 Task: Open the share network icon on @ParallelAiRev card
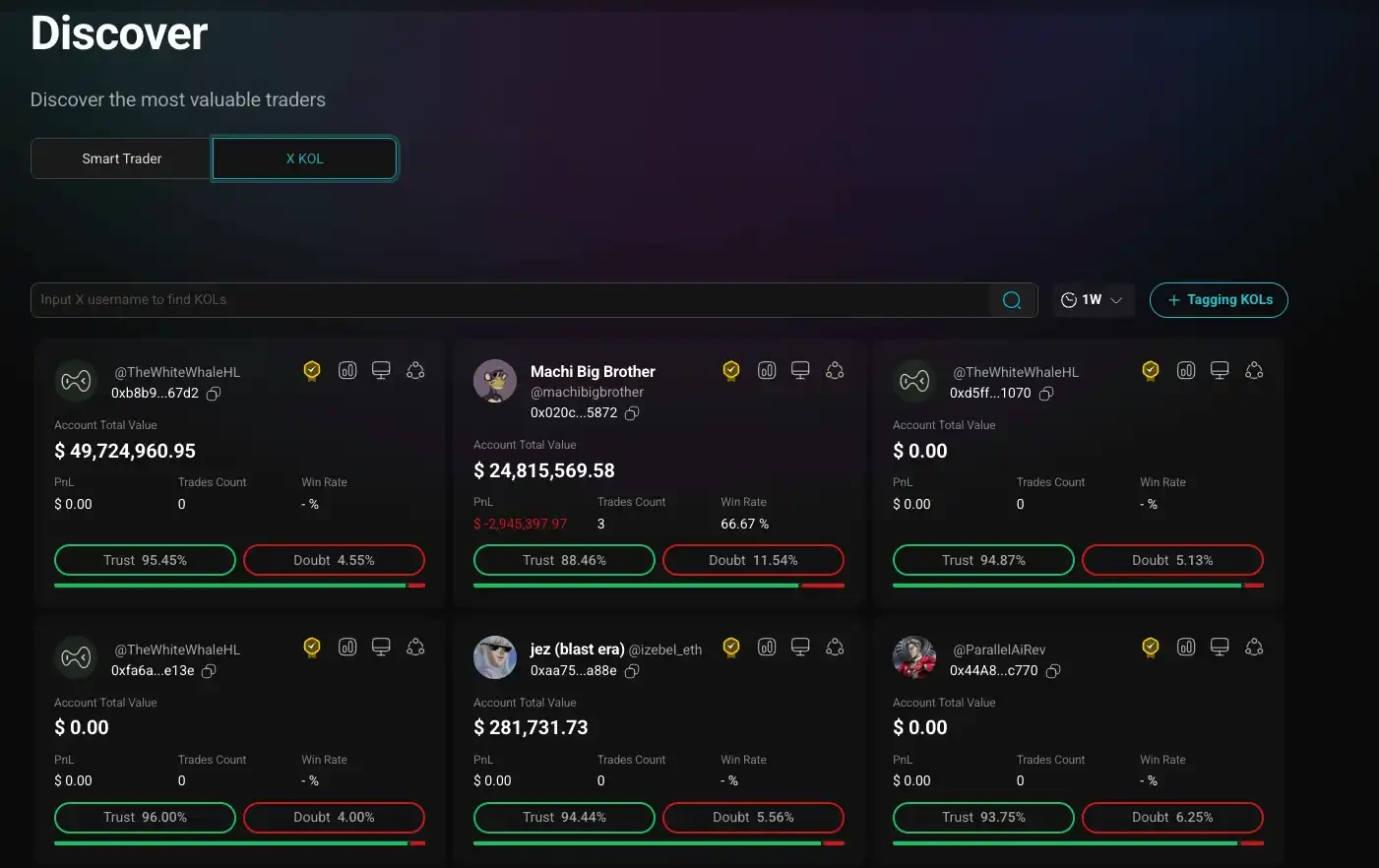click(x=1254, y=647)
